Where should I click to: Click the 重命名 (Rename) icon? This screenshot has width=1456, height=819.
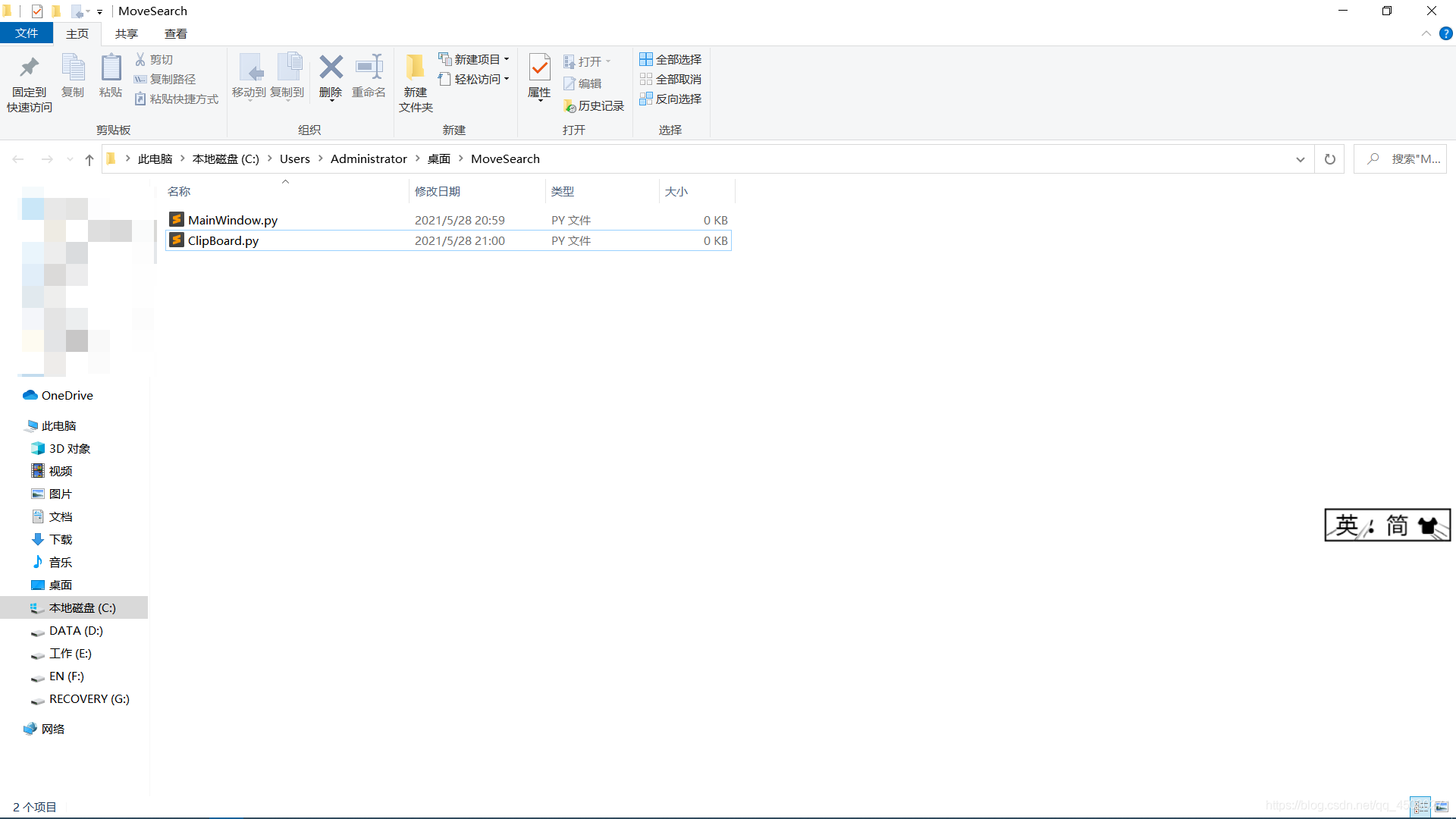(368, 75)
